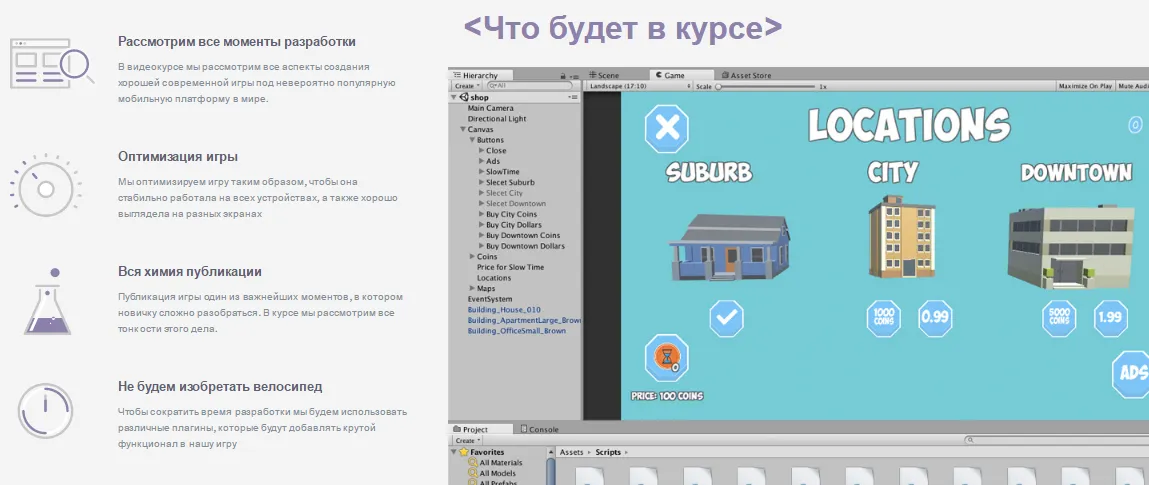1149x485 pixels.
Task: Click the hourglass slow time icon
Action: click(x=664, y=358)
